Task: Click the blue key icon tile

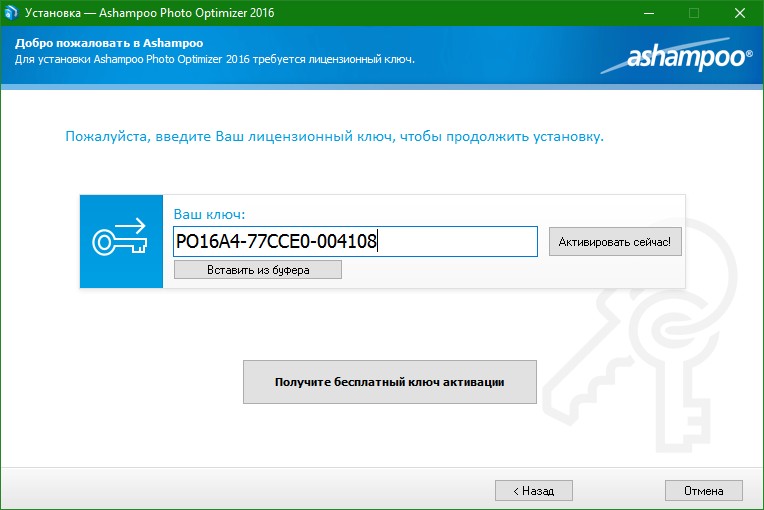Action: point(121,242)
